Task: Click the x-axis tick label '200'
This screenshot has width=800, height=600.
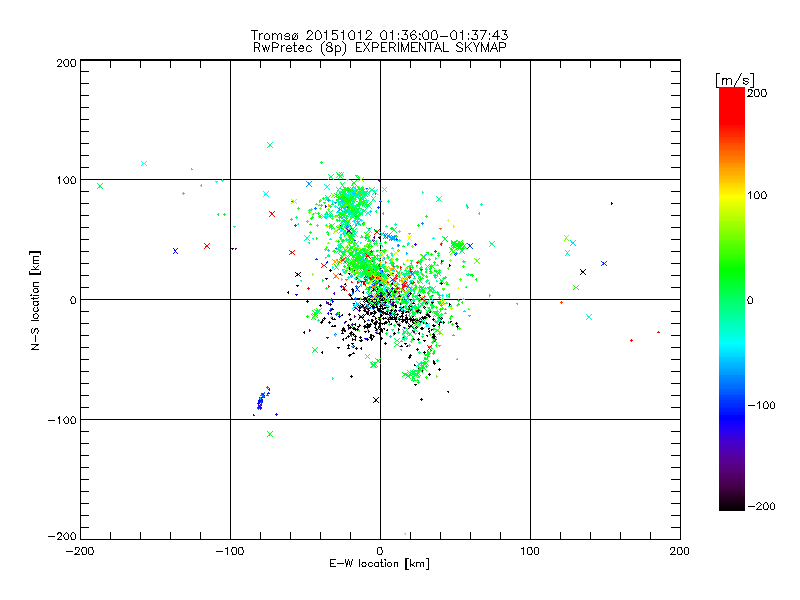Action: [680, 551]
